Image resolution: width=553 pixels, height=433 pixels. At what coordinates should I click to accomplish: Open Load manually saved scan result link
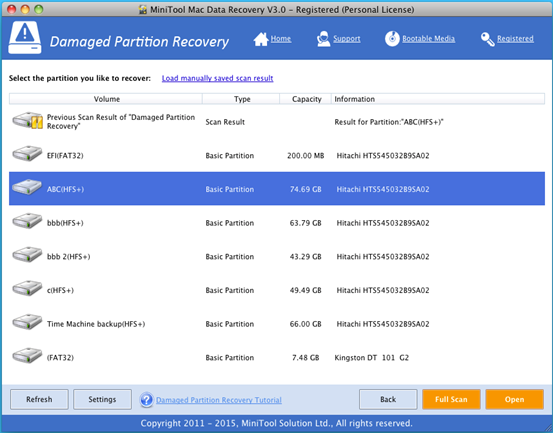click(217, 78)
